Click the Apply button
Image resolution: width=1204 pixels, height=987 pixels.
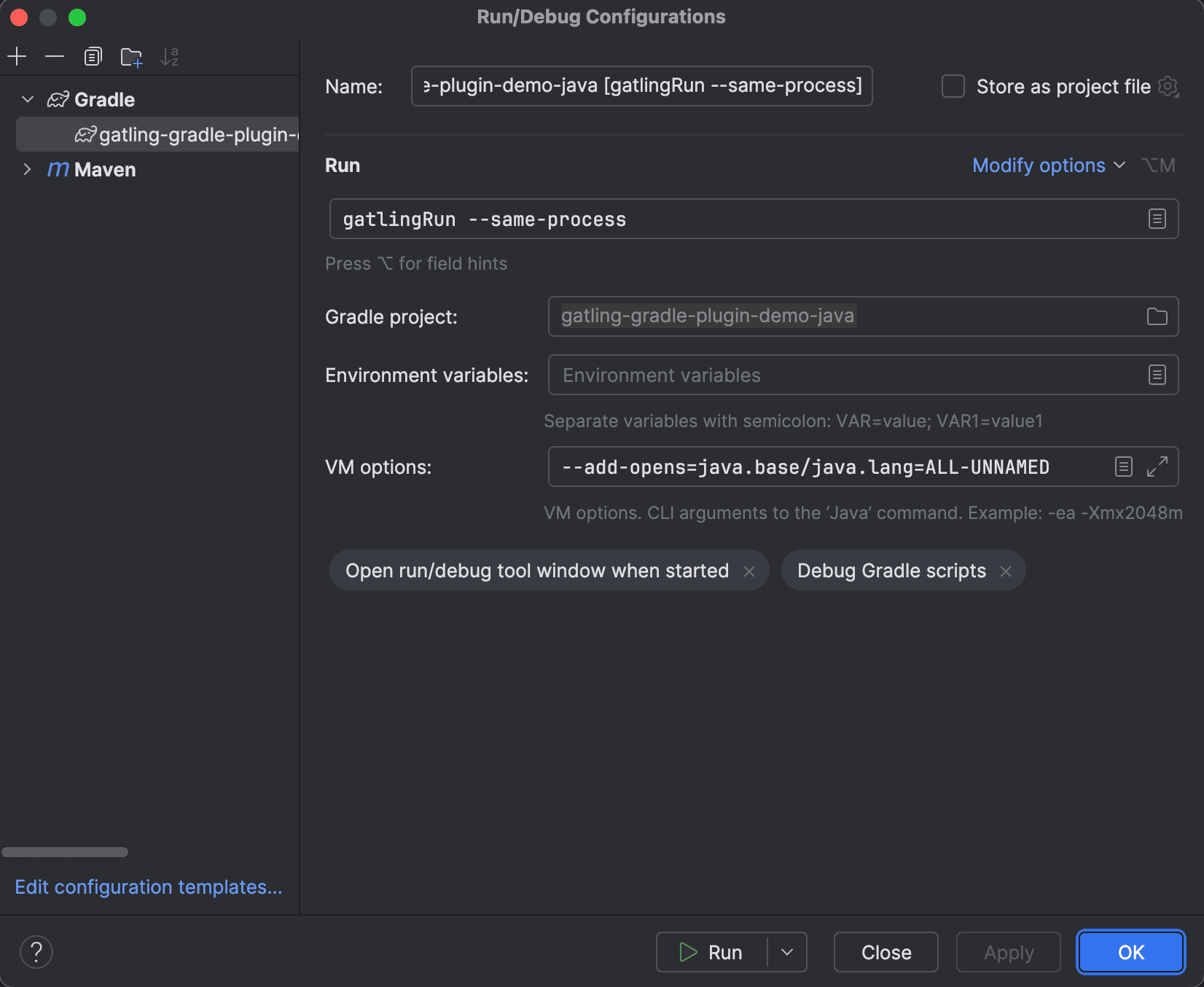pos(1009,952)
